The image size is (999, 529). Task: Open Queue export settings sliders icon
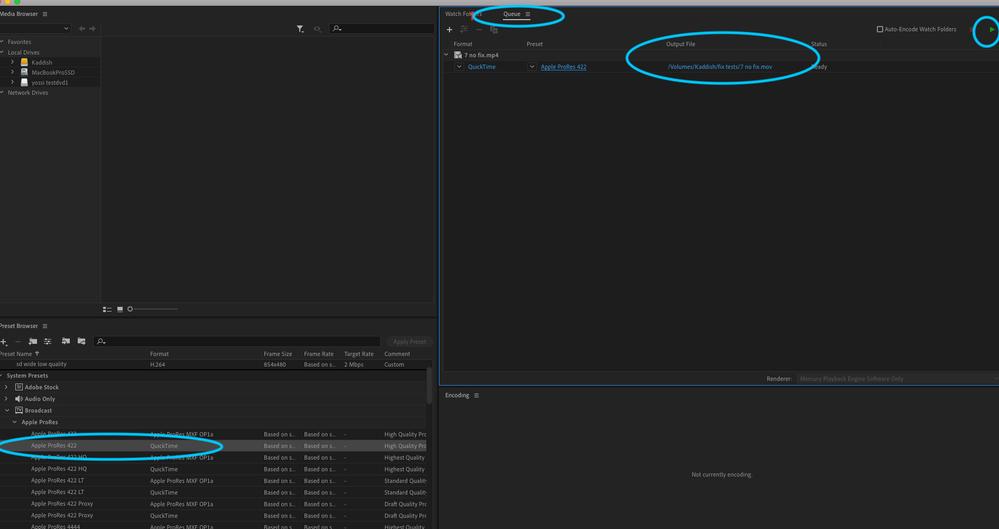pos(464,30)
